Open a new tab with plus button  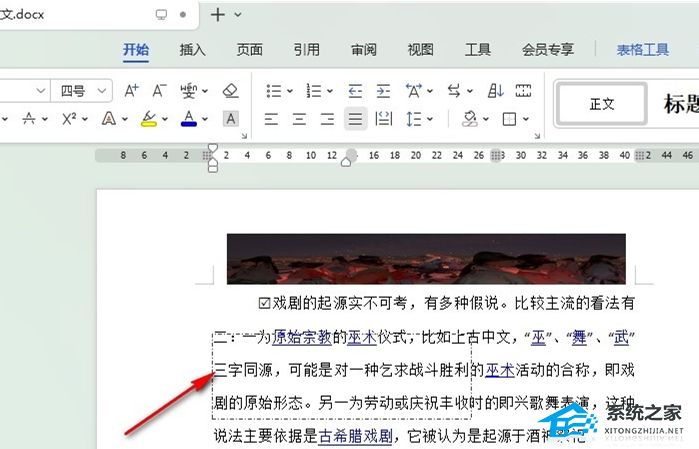pos(218,15)
